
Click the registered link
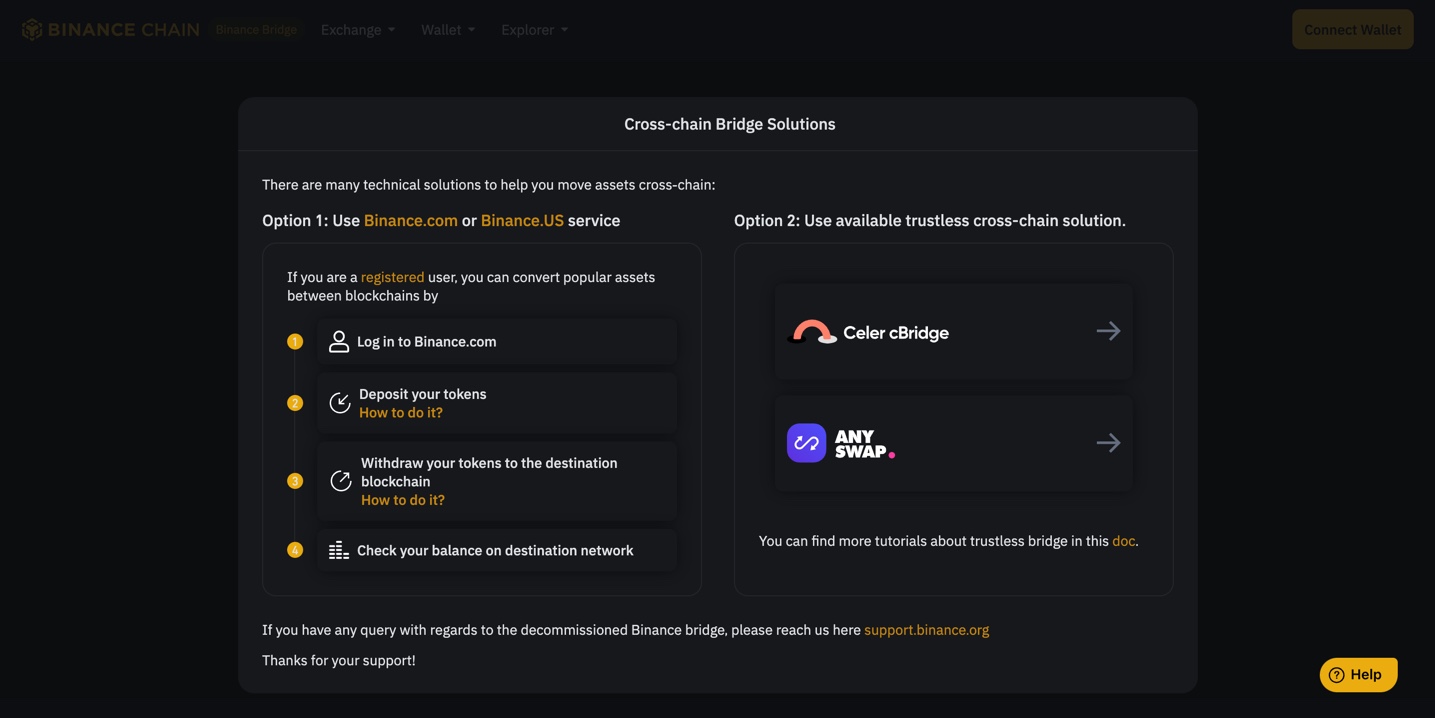pyautogui.click(x=392, y=278)
